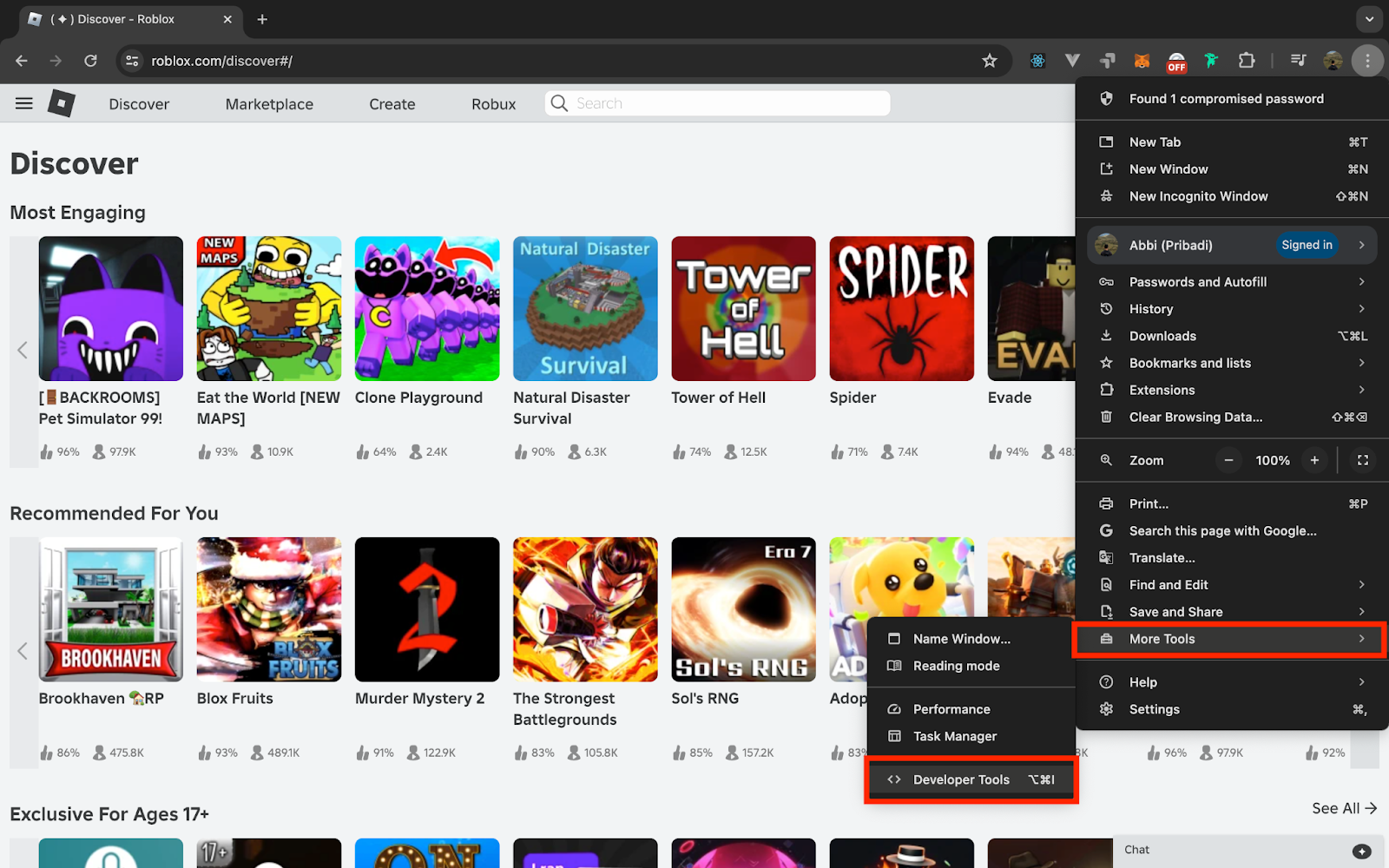Open the Extensions puzzle icon in toolbar
Viewport: 1389px width, 868px height.
pyautogui.click(x=1247, y=61)
